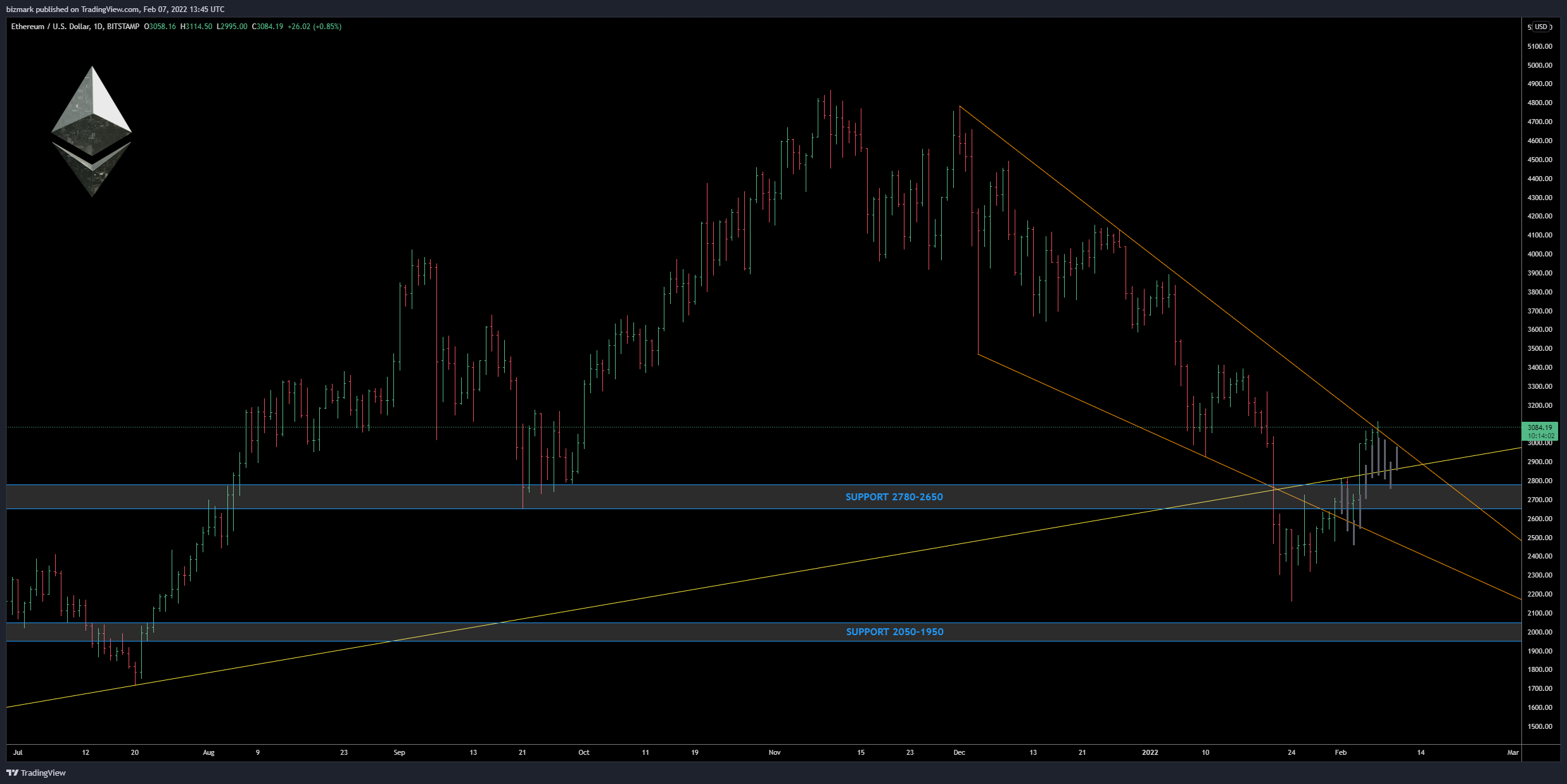Open the USD currency selector badge
This screenshot has width=1567, height=784.
tap(1541, 27)
